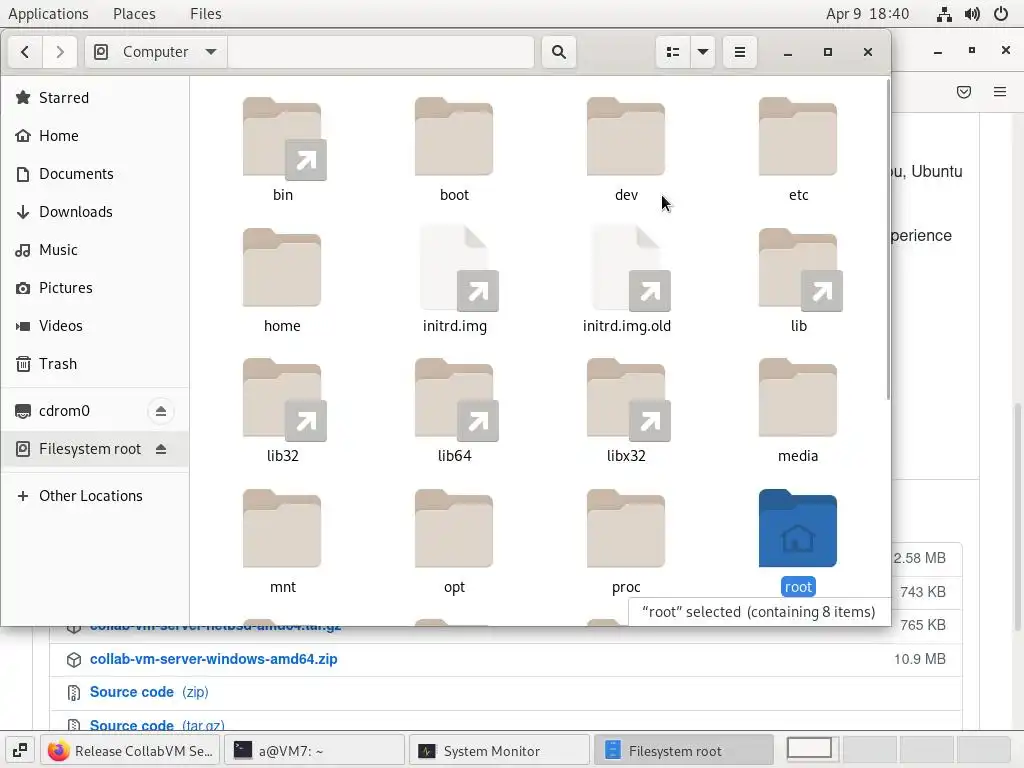Screen dimensions: 1024x768
Task: Open the home folder in the file grid
Action: pos(282,268)
